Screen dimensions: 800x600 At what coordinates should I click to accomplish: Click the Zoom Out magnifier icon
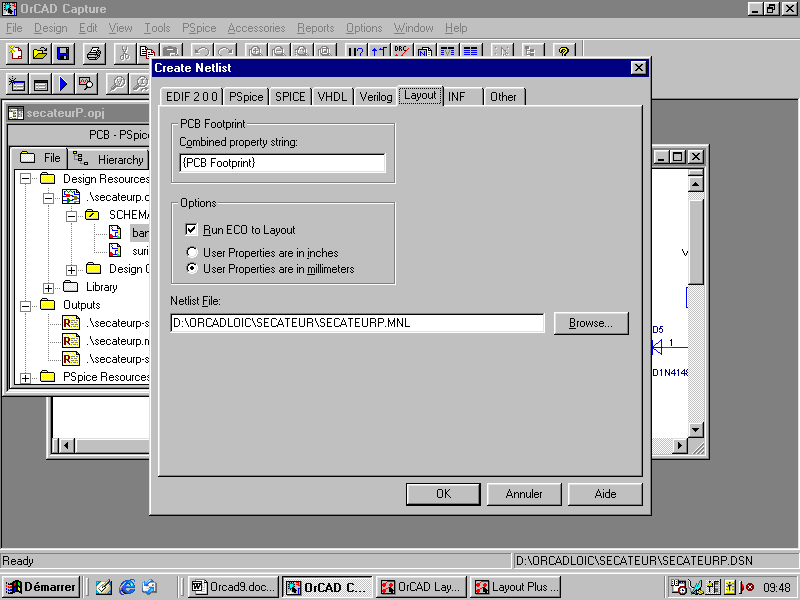(279, 51)
